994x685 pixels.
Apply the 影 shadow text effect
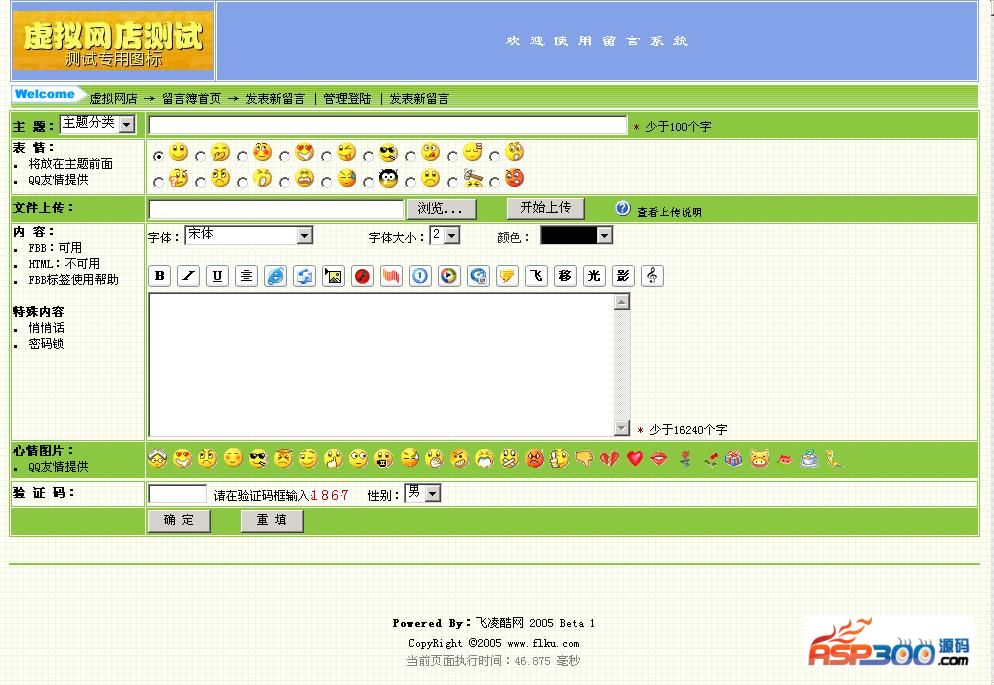coord(623,276)
